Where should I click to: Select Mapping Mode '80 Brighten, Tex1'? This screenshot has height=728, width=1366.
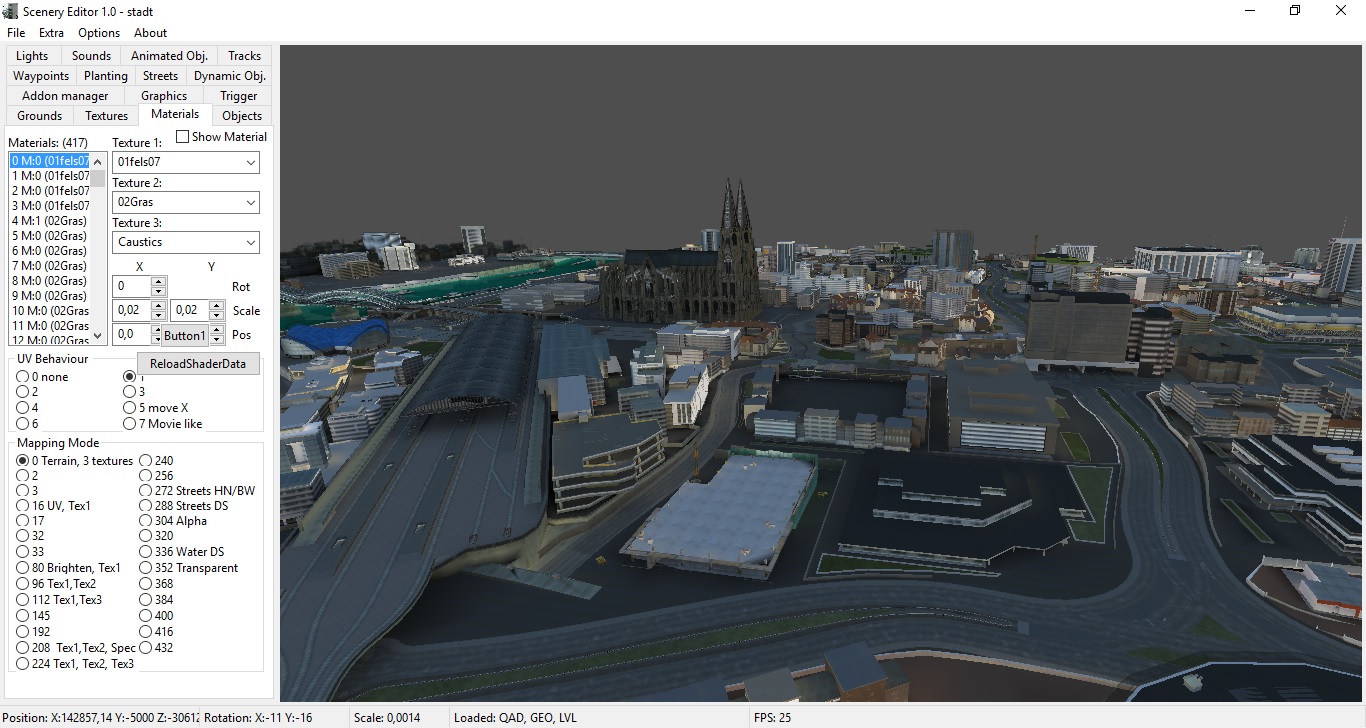pos(69,568)
